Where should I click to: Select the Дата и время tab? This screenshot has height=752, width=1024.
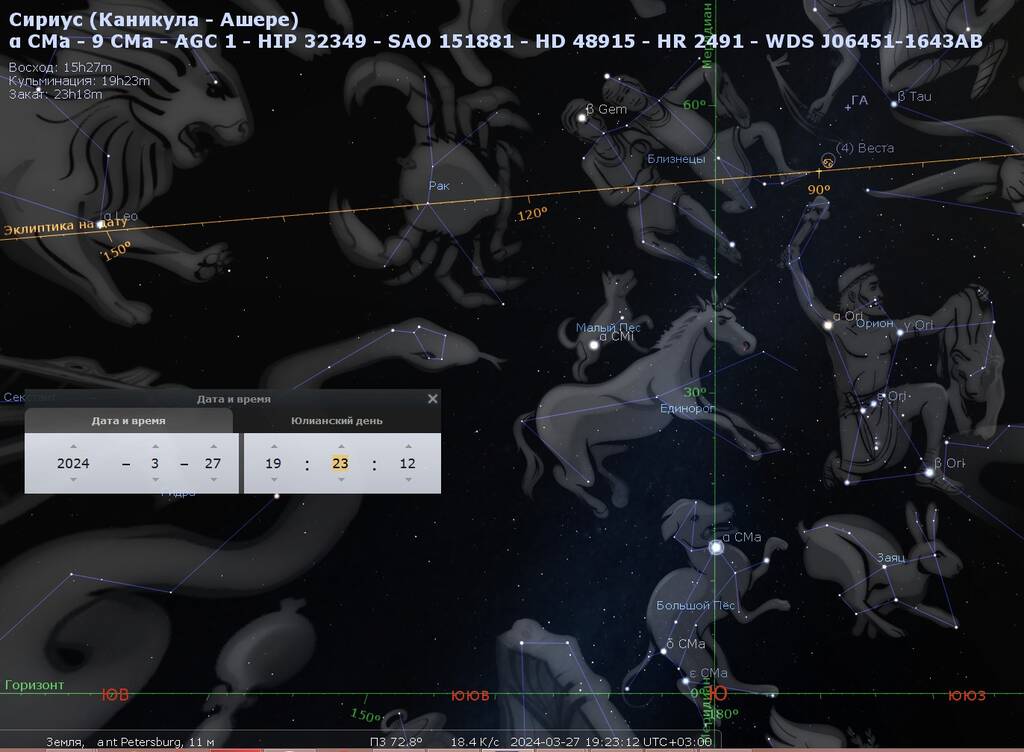point(129,421)
